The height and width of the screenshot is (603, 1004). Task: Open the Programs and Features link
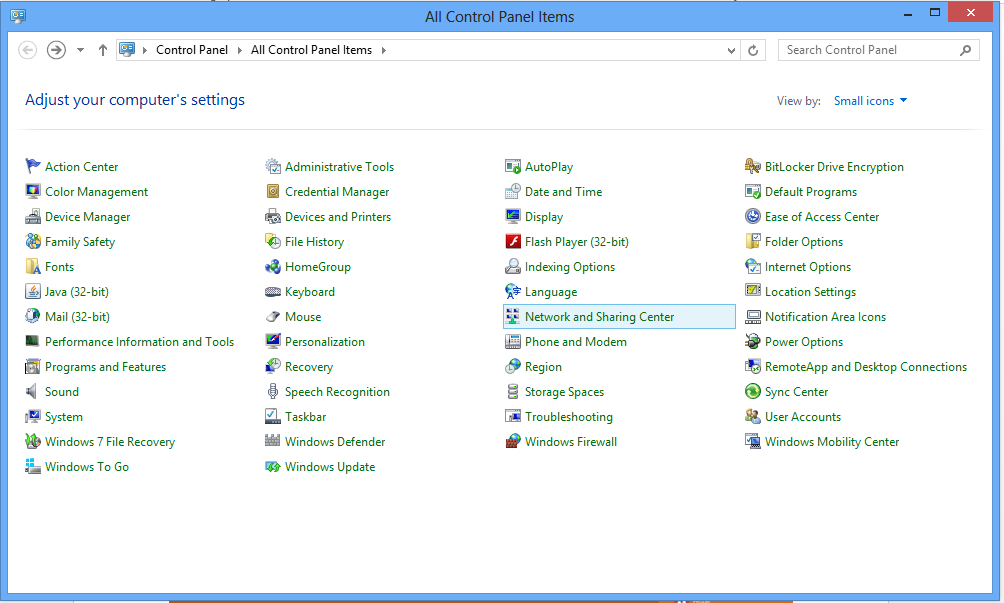(x=105, y=367)
